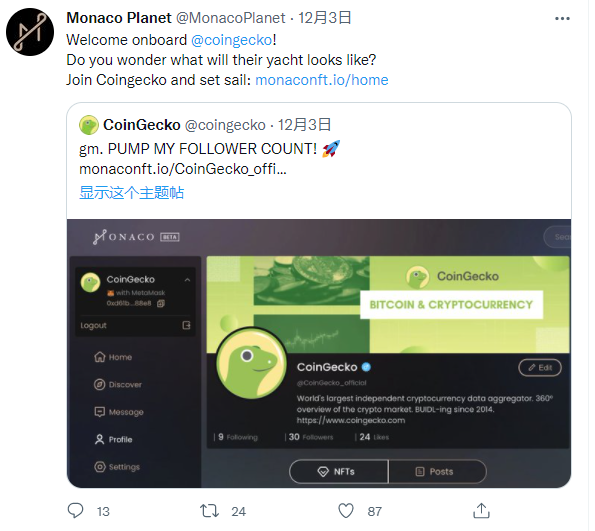Click the Monaco search field
Screen dimensions: 595x531
point(557,237)
